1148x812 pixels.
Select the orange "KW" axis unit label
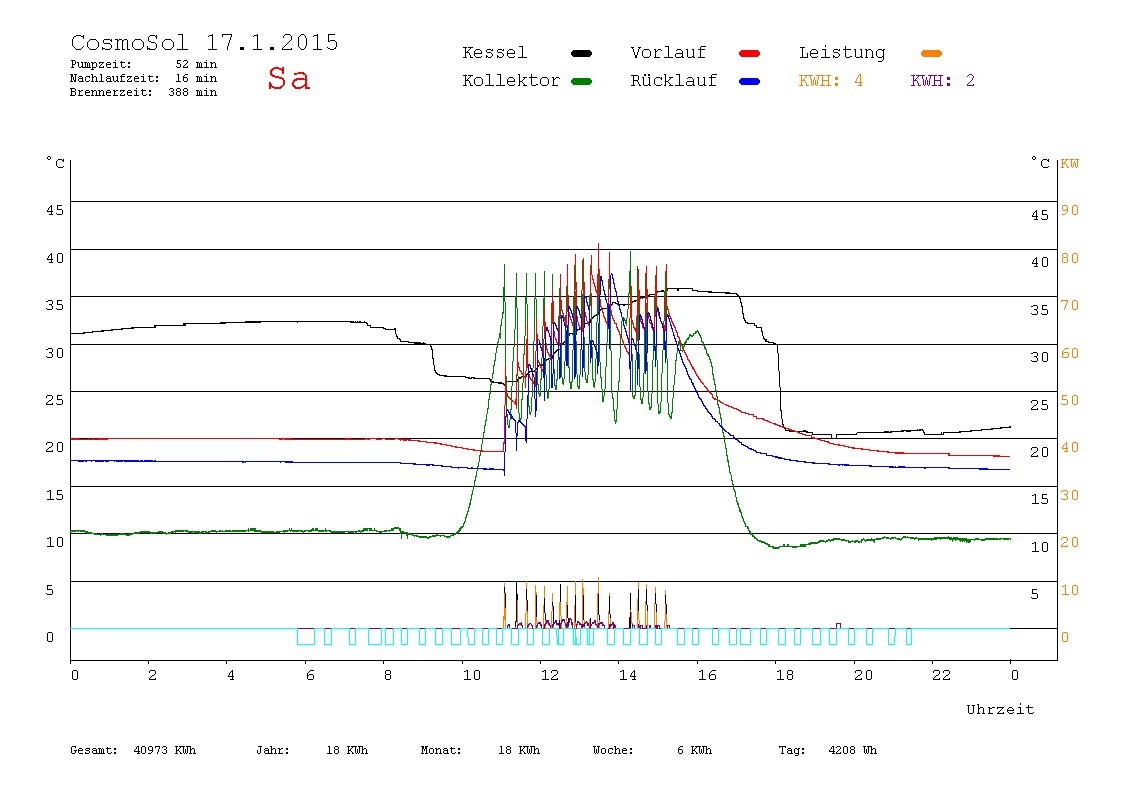1070,163
